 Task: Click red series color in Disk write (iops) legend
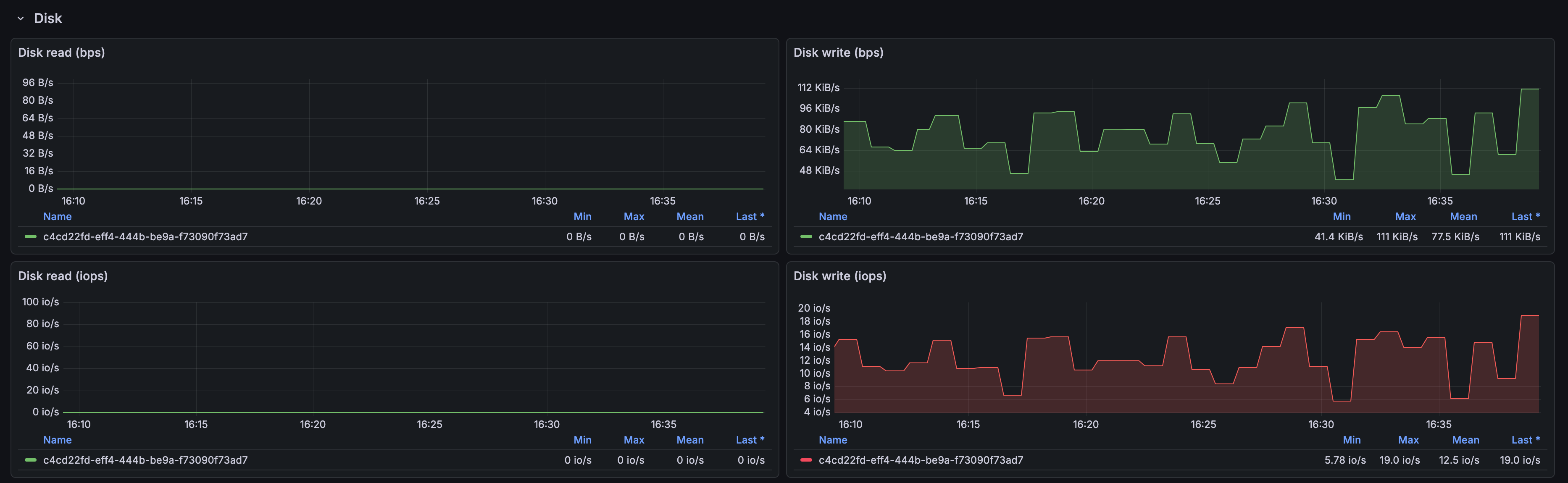point(806,460)
